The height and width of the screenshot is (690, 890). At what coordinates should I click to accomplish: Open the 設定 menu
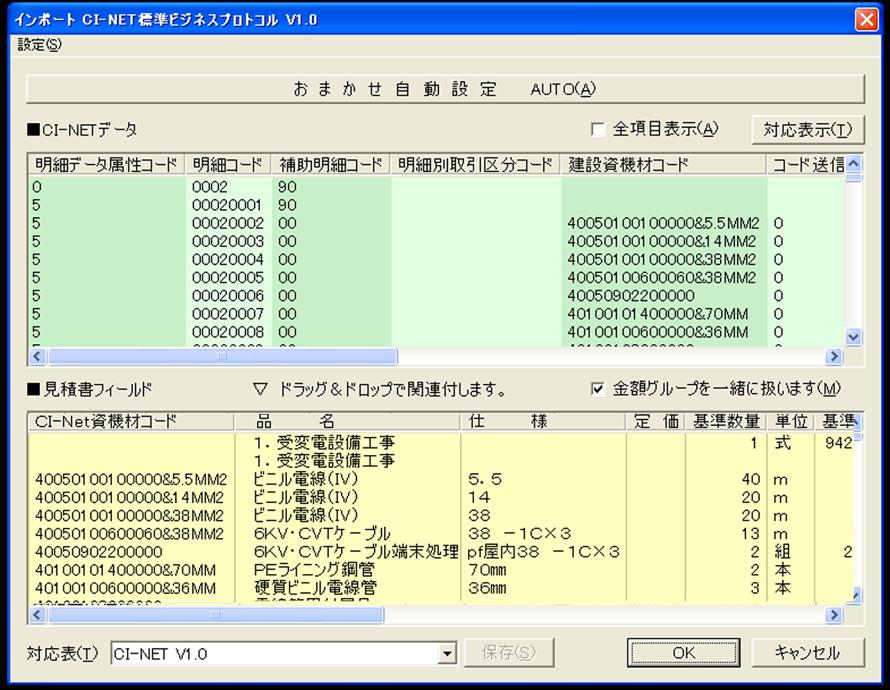39,45
